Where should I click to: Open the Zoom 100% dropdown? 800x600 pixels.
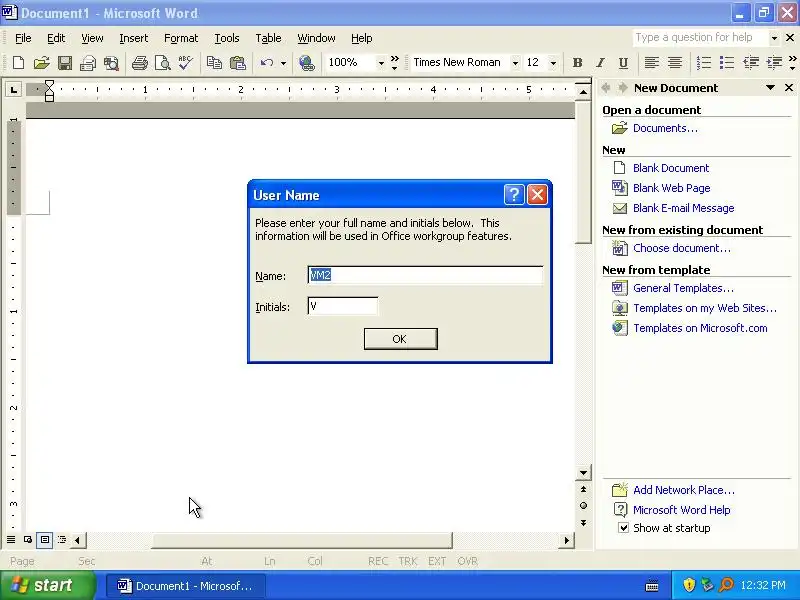[381, 63]
